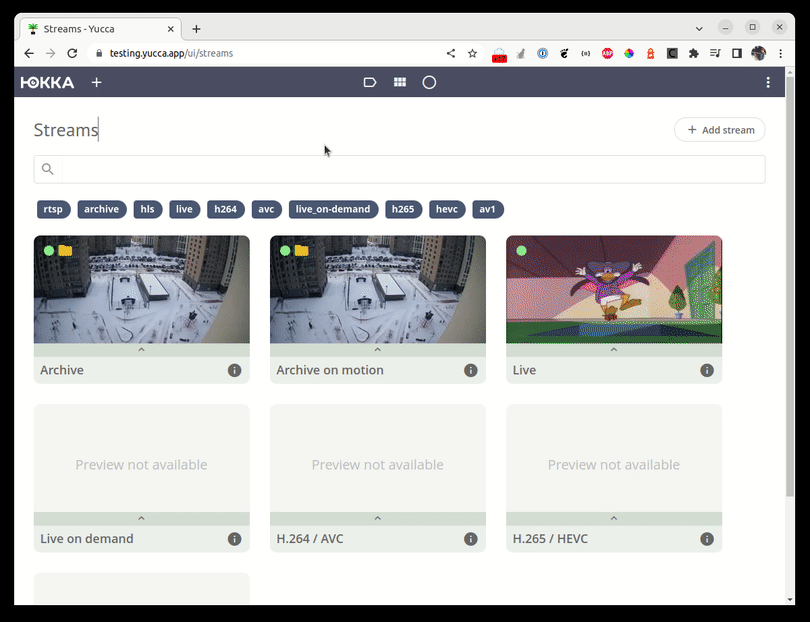Show info for the Archive stream
Viewport: 810px width, 622px height.
point(235,370)
